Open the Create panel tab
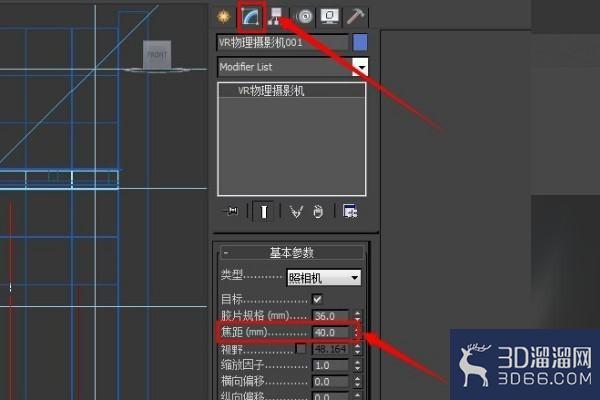600x400 pixels. [223, 16]
